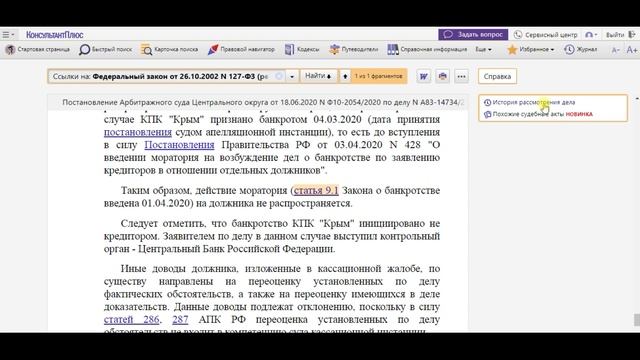This screenshot has height=360, width=640.
Task: Open the 'Постановления' Правительства РФ link
Action: click(179, 145)
